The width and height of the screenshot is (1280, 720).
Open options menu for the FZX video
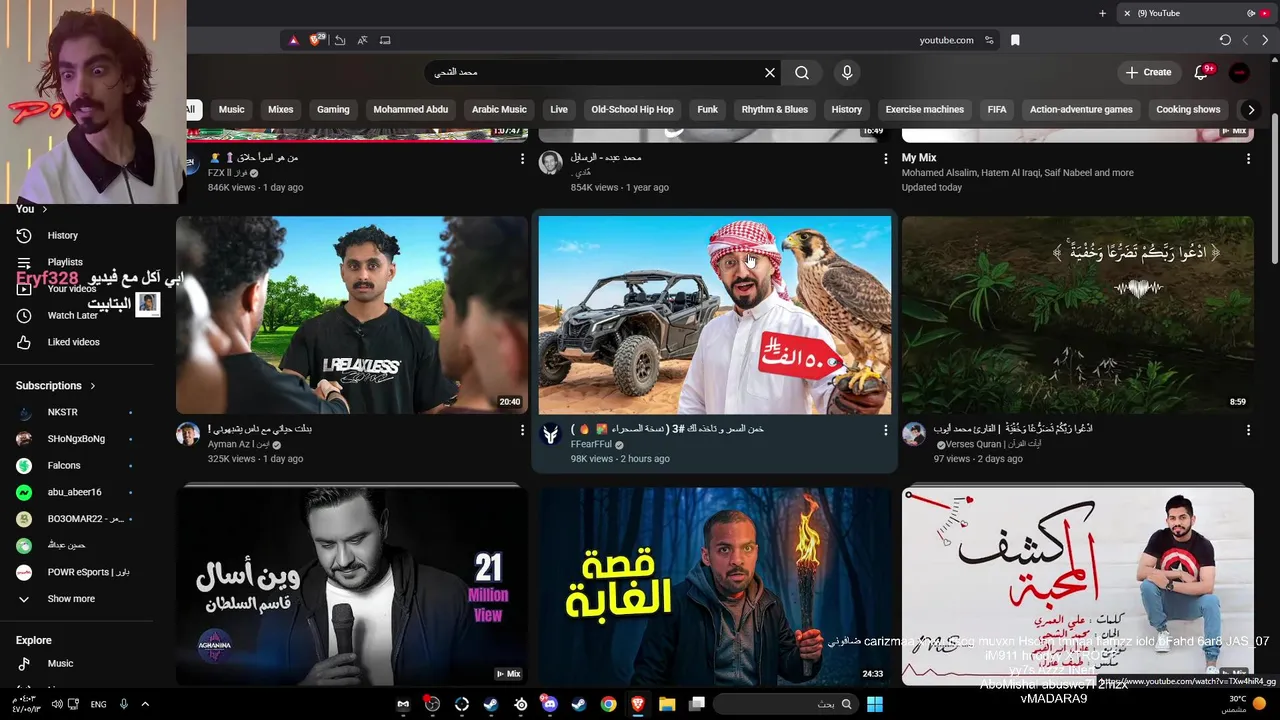(522, 158)
